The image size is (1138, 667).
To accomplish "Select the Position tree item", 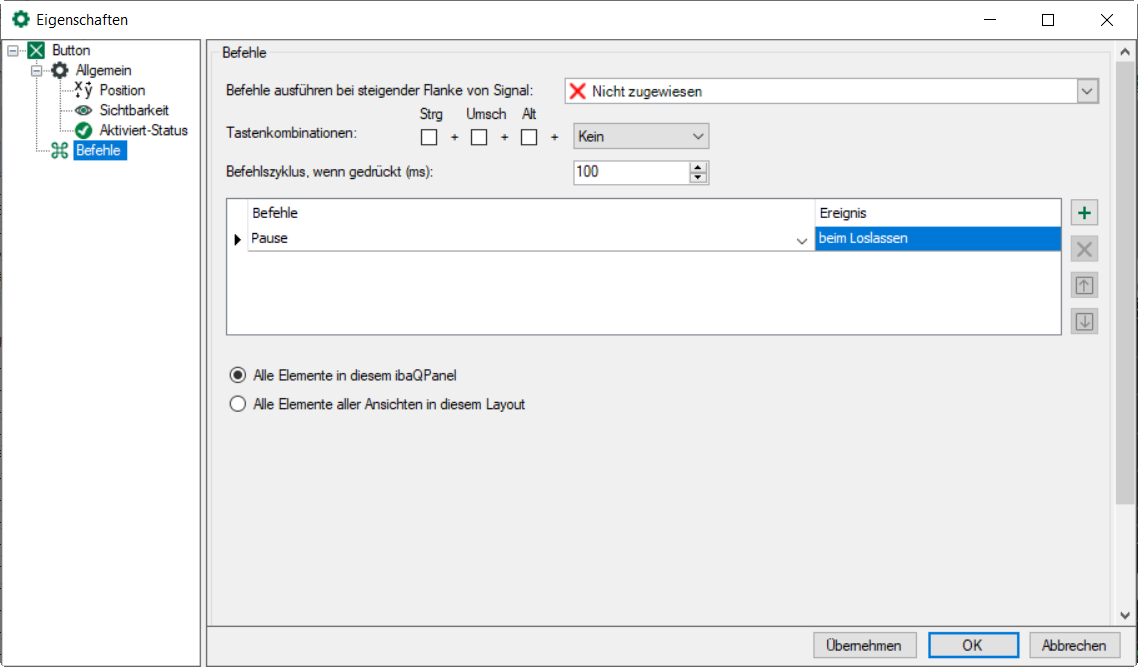I will [122, 90].
